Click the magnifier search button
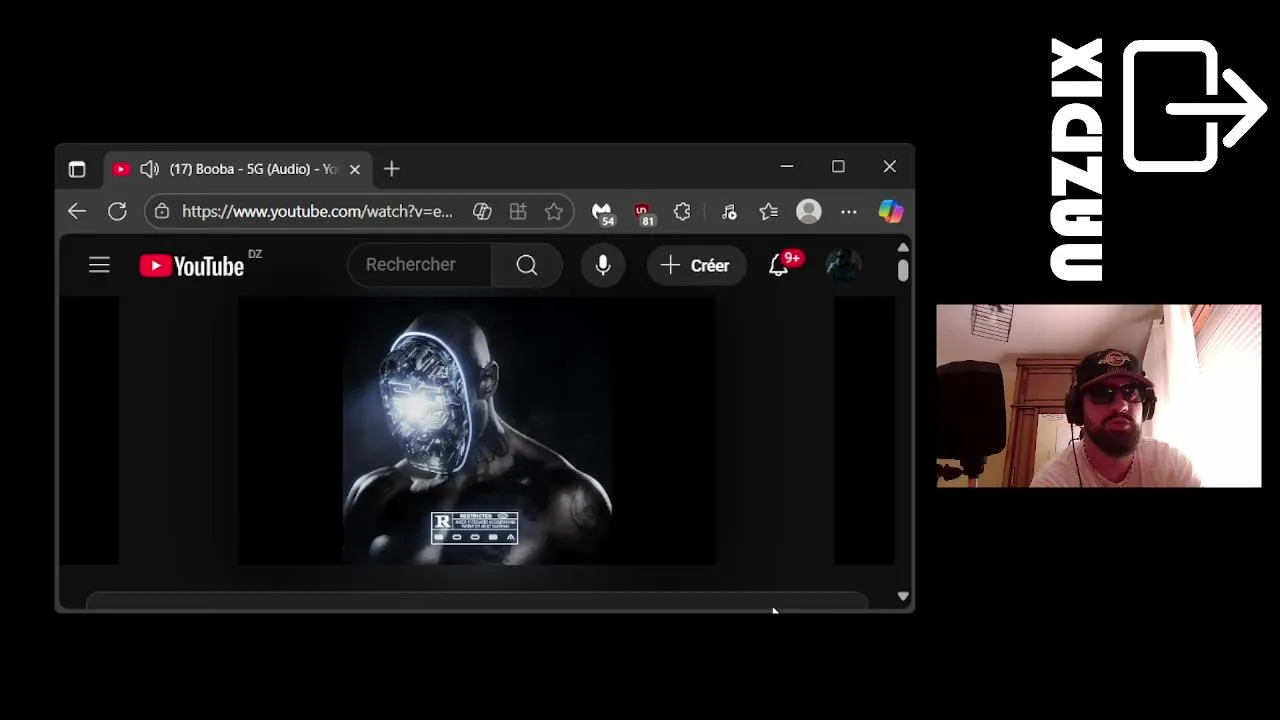This screenshot has height=720, width=1280. pos(527,265)
